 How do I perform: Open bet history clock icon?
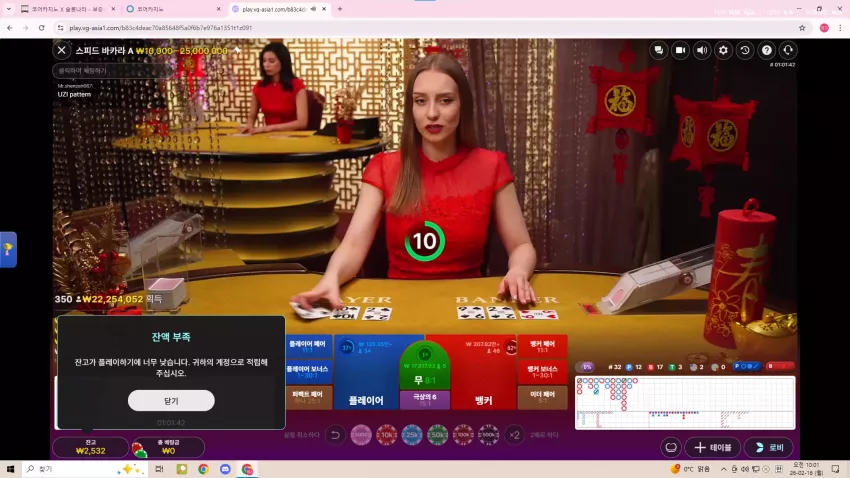point(745,50)
